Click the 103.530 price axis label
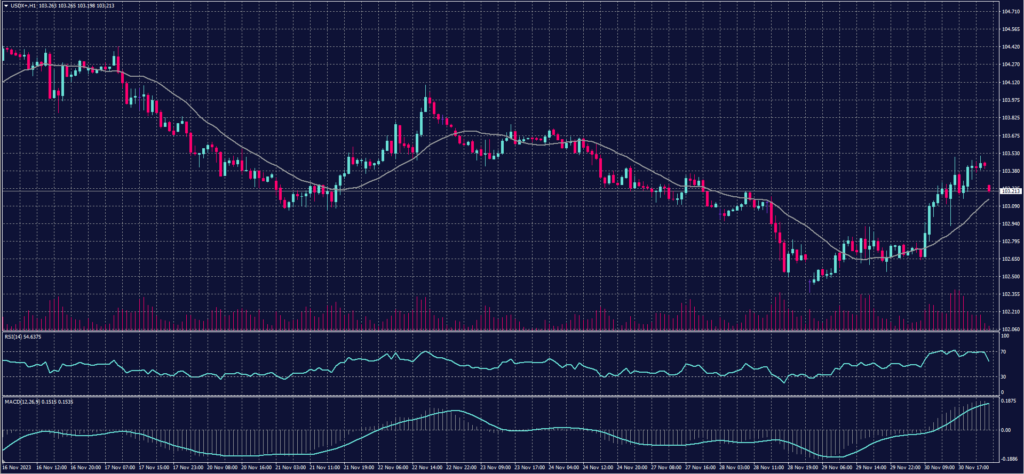 (x=1010, y=153)
